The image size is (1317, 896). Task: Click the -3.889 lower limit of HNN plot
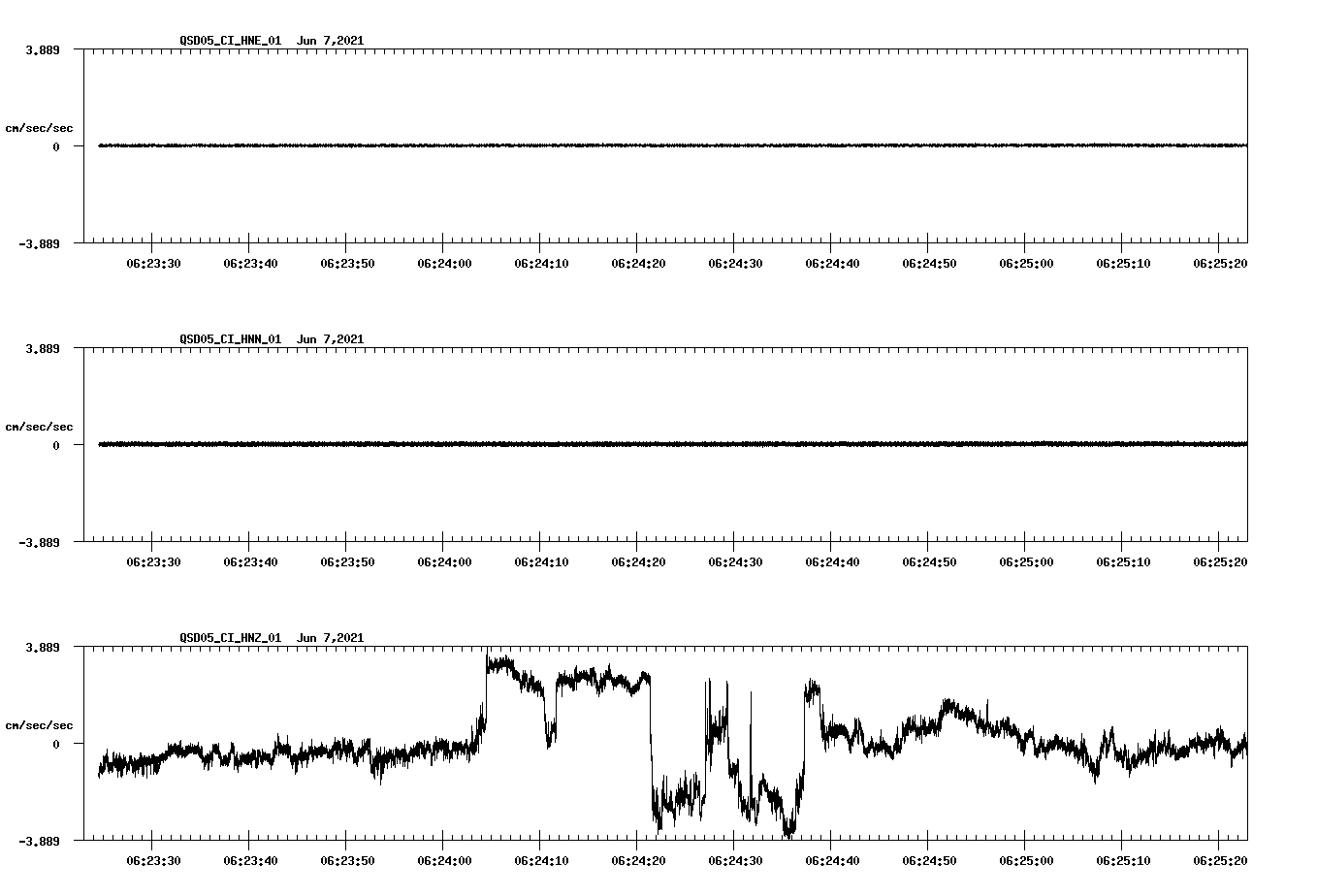click(x=39, y=543)
